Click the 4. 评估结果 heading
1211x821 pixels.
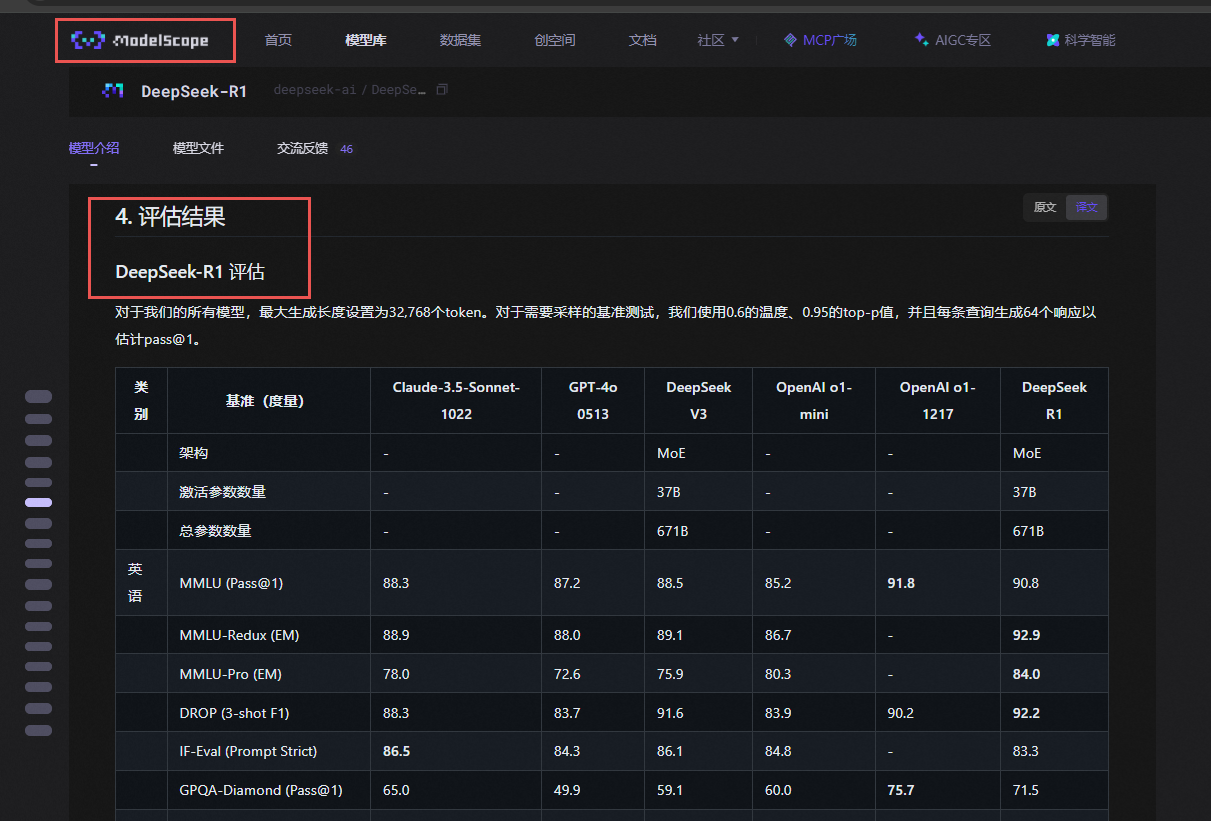click(x=170, y=216)
